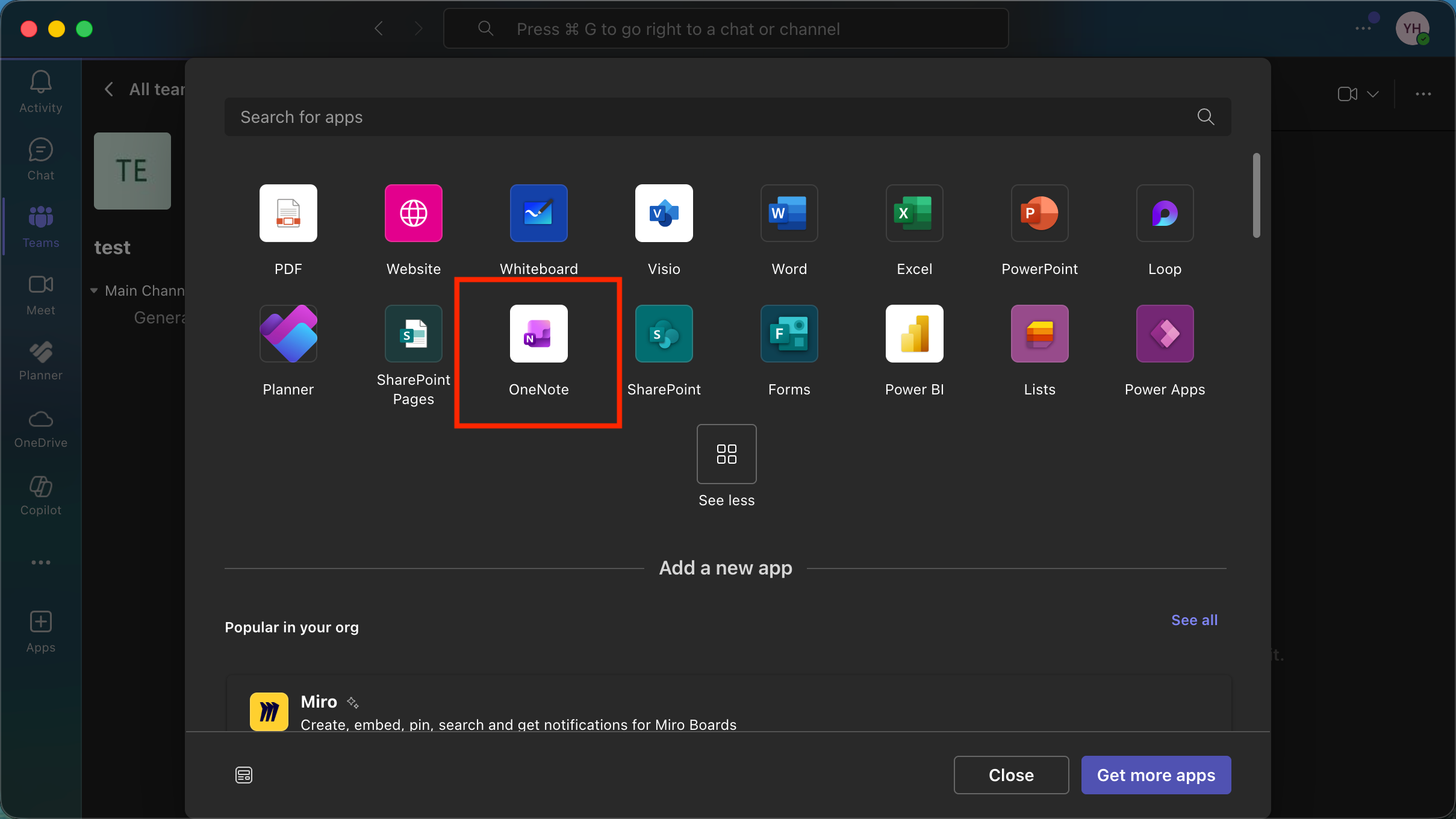
Task: Open Teams in the sidebar
Action: [41, 226]
